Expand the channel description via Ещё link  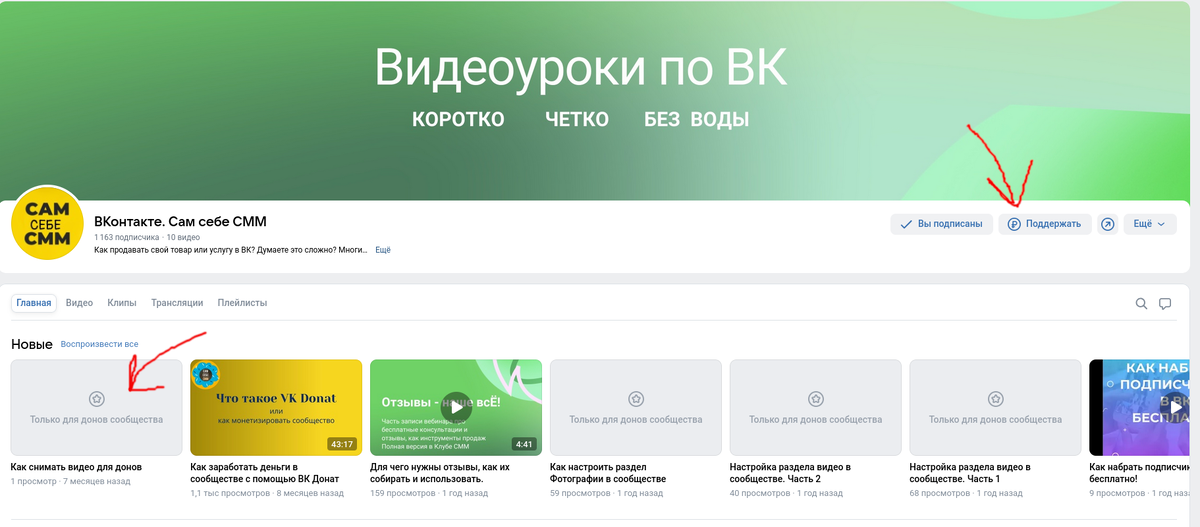click(383, 250)
